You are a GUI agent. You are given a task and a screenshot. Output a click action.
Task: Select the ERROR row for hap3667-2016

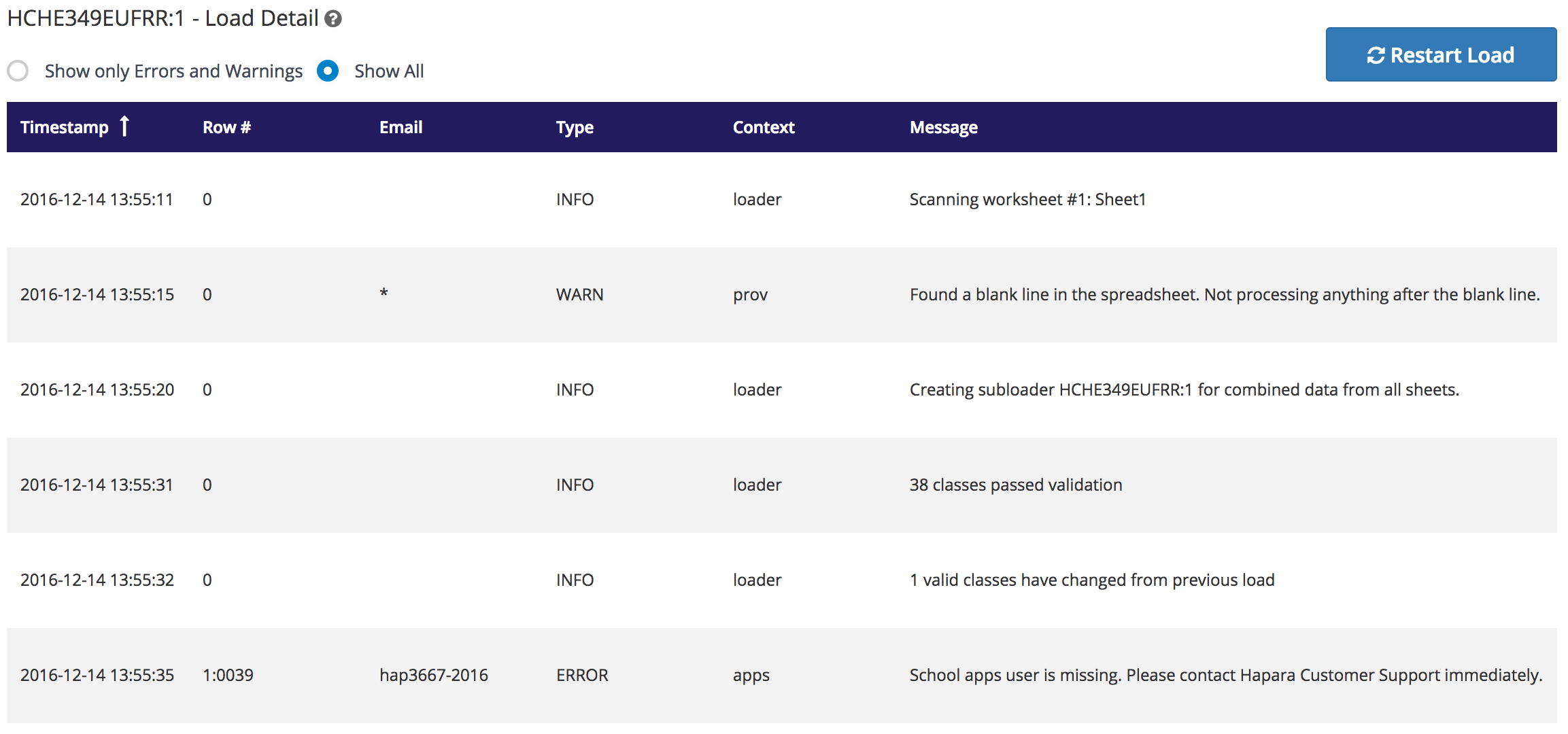[782, 676]
